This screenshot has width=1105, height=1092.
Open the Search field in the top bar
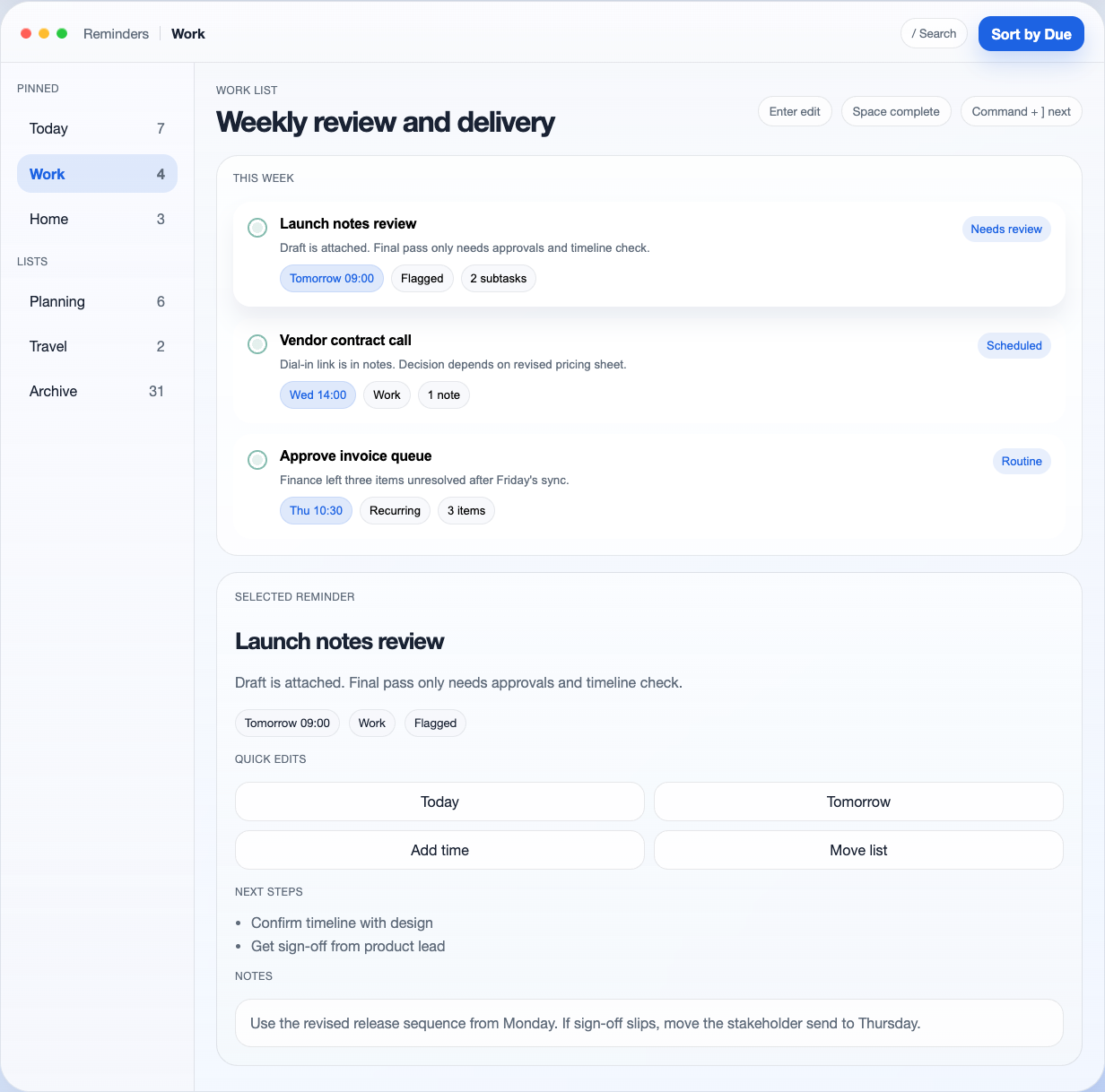933,32
